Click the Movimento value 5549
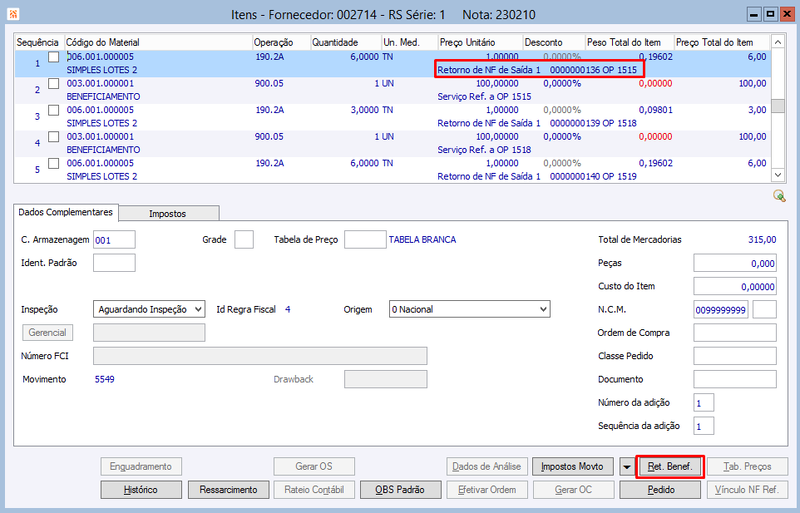This screenshot has width=800, height=513. [105, 379]
